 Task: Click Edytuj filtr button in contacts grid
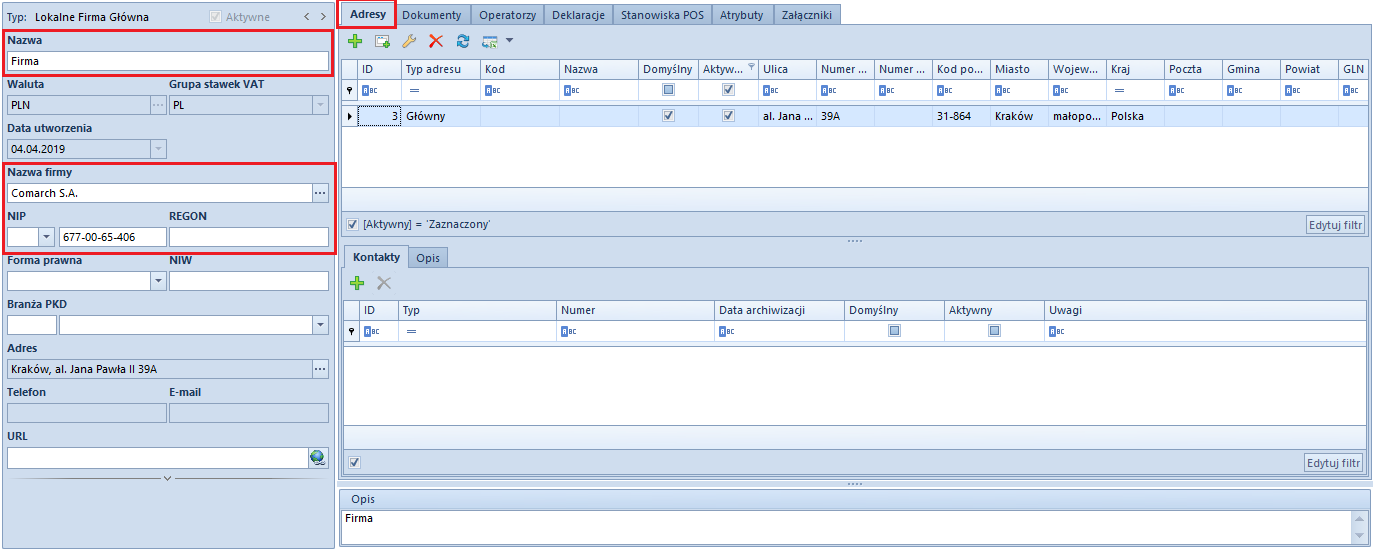pos(1334,462)
